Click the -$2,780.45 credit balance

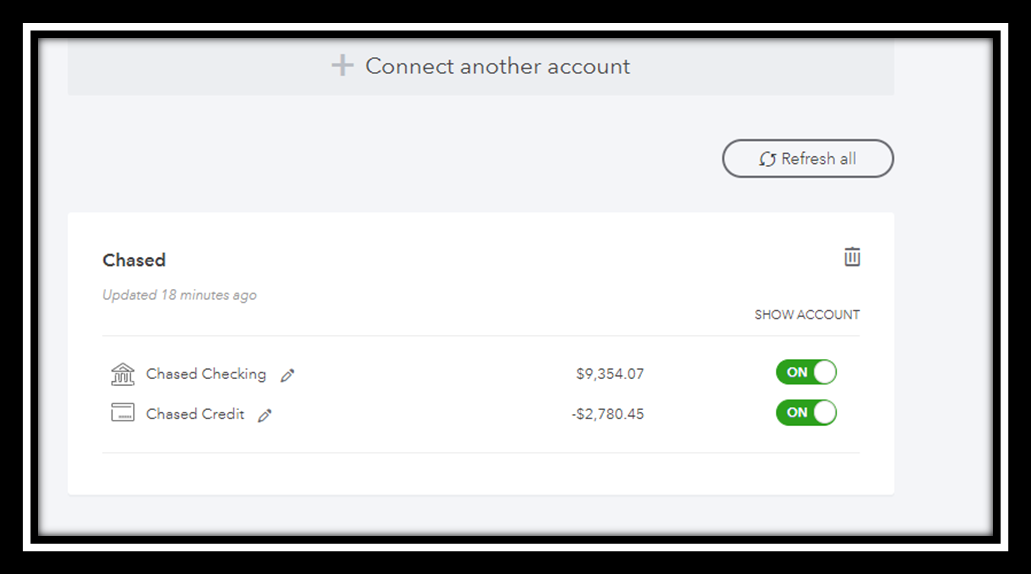pos(608,414)
